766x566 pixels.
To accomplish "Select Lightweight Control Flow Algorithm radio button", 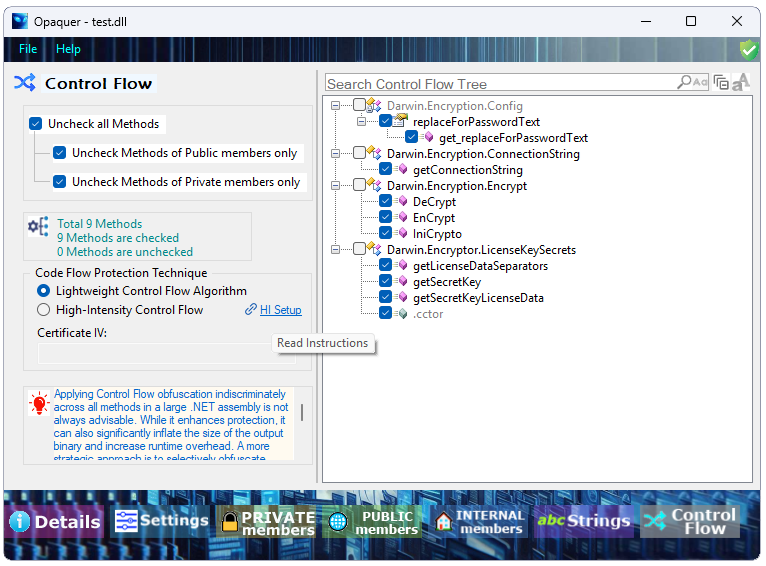I will pos(43,291).
